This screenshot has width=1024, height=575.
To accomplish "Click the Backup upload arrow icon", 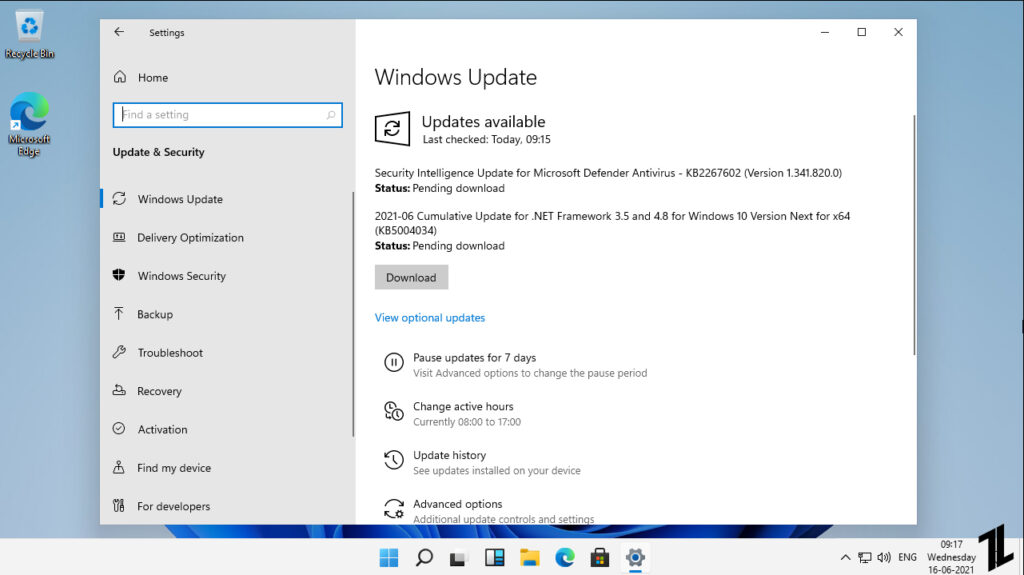I will [119, 314].
